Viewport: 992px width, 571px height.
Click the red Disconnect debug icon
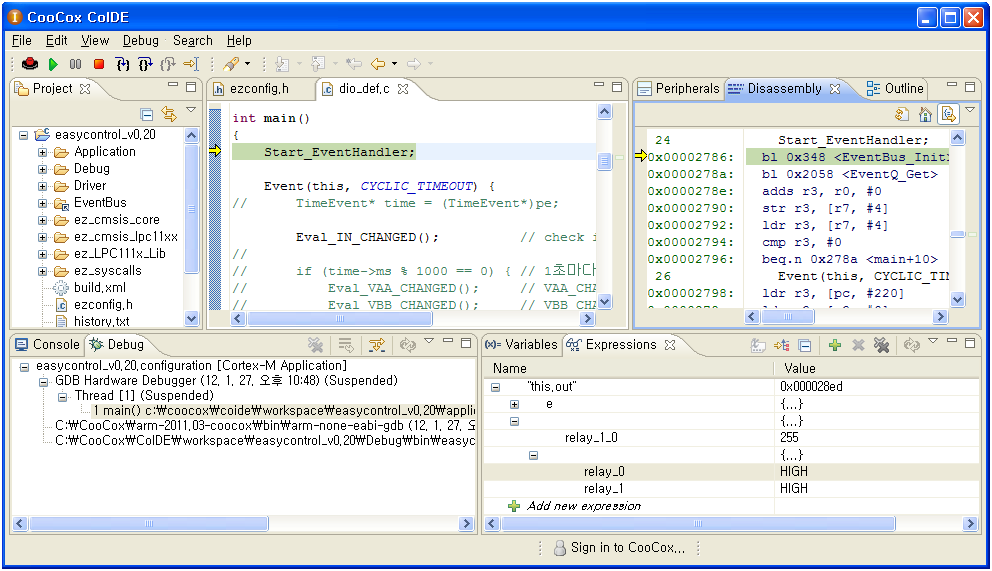pyautogui.click(x=30, y=64)
